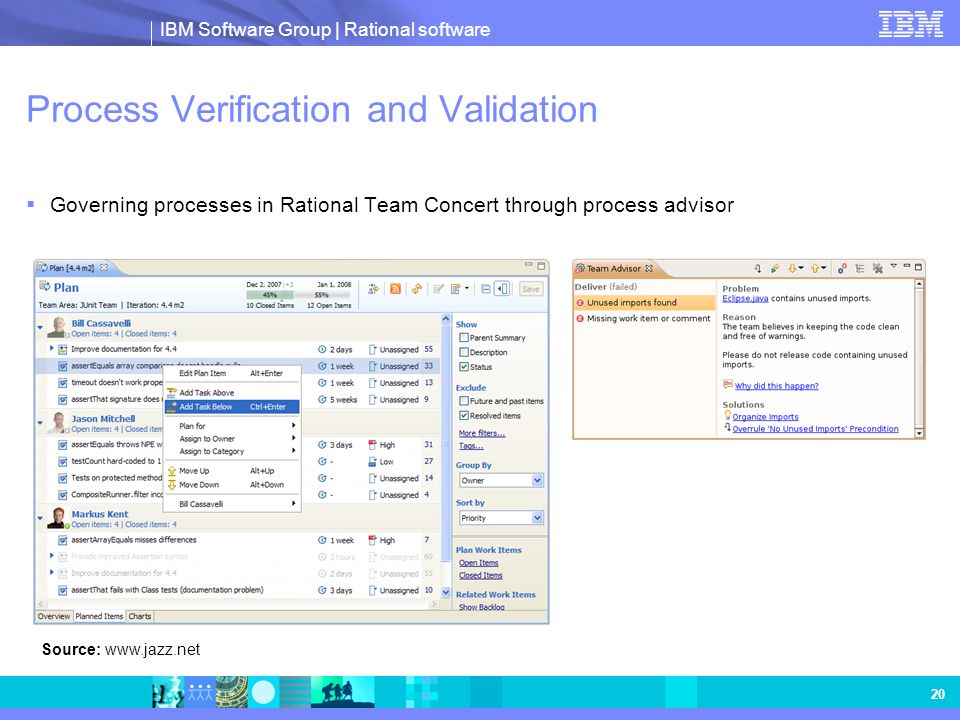
Task: Click the plan list vertical scrollbar
Action: (446, 456)
